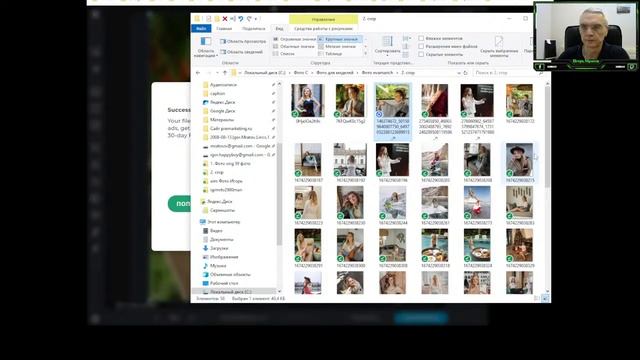
Task: Select Огромные значки layout
Action: [295, 39]
